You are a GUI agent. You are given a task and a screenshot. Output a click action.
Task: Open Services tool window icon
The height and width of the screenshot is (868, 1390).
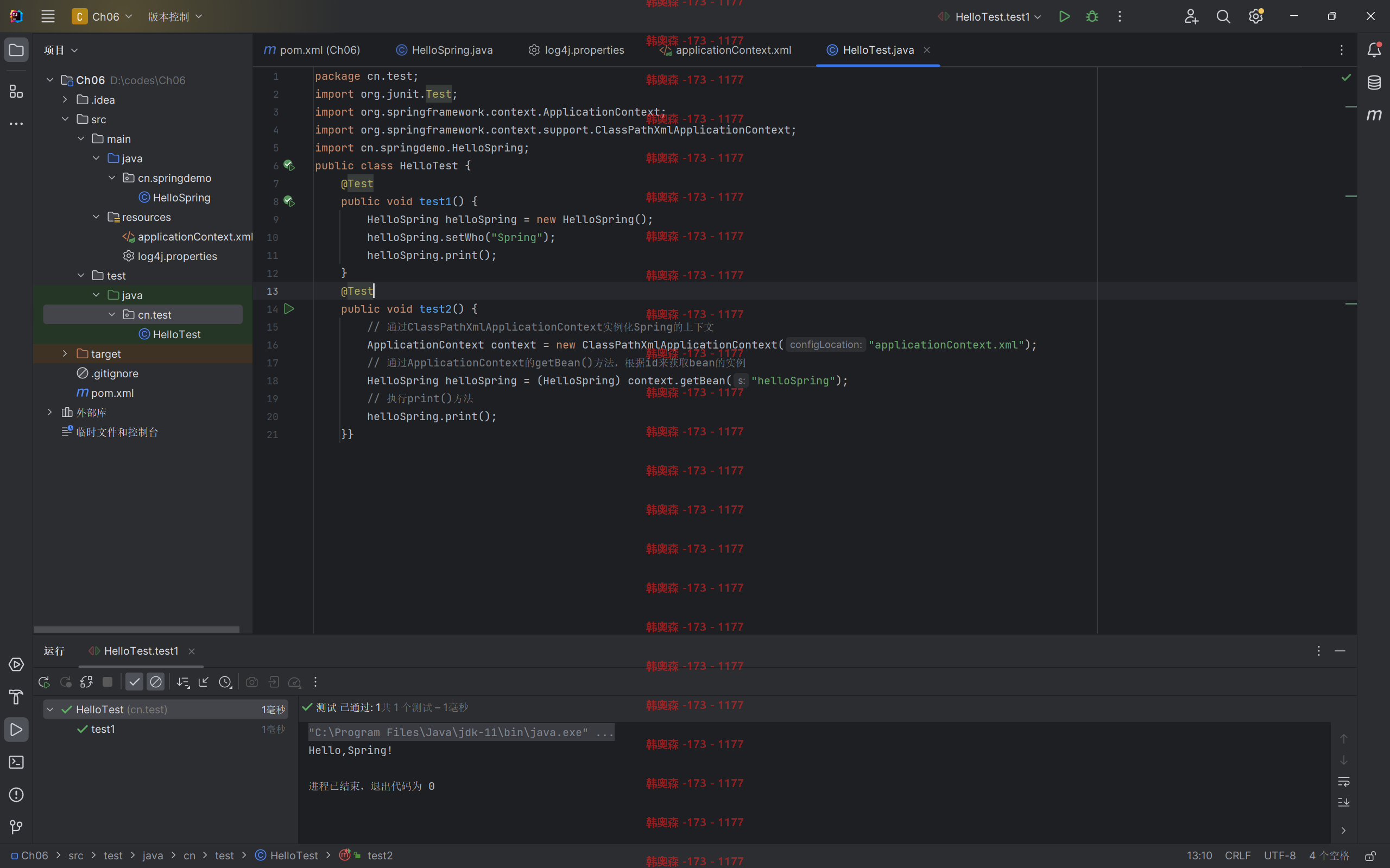[x=16, y=665]
